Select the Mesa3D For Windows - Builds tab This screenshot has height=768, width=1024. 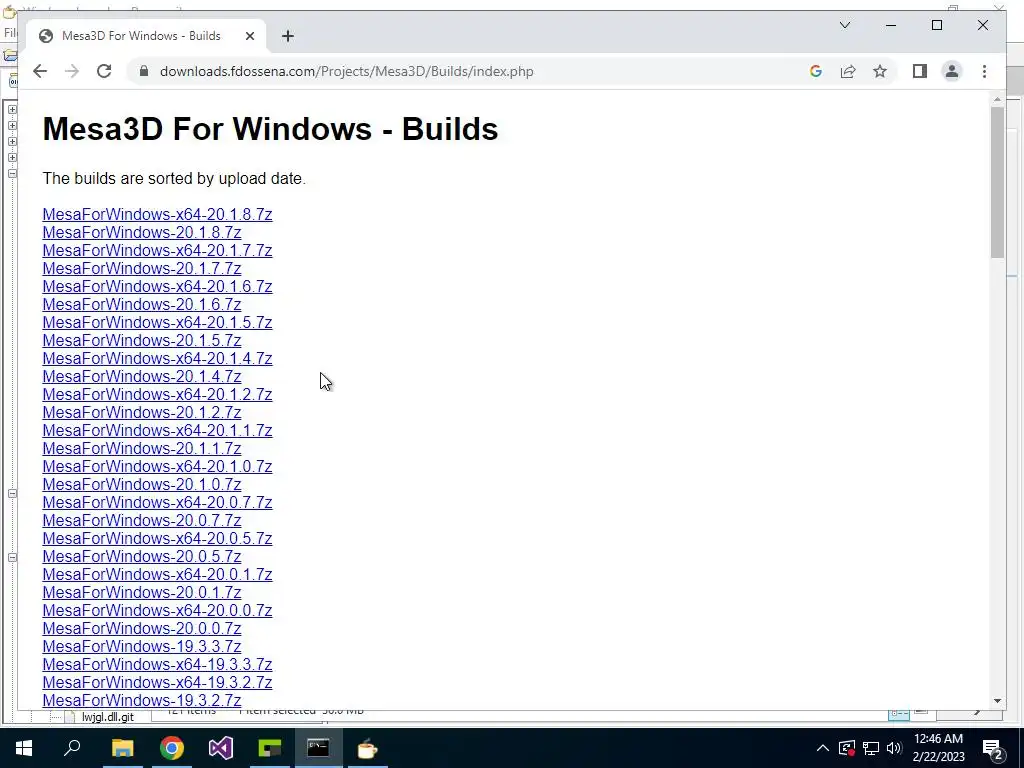coord(146,36)
